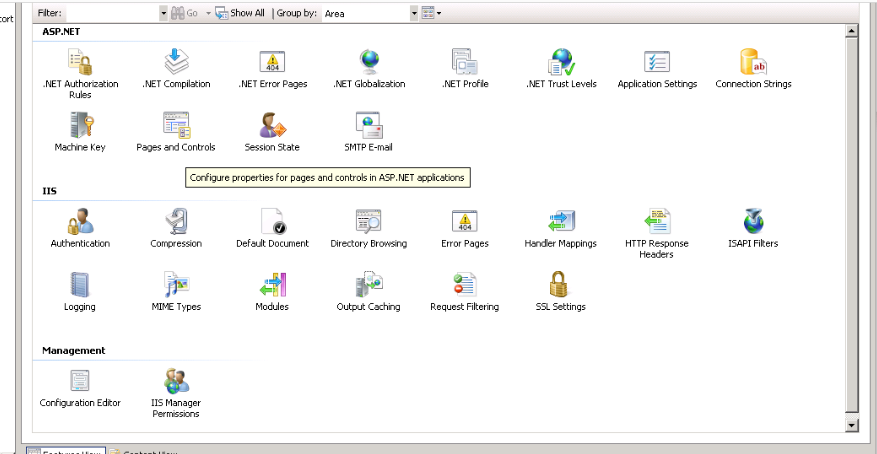Viewport: 877px width, 454px height.
Task: Click the Go filter button
Action: [185, 13]
